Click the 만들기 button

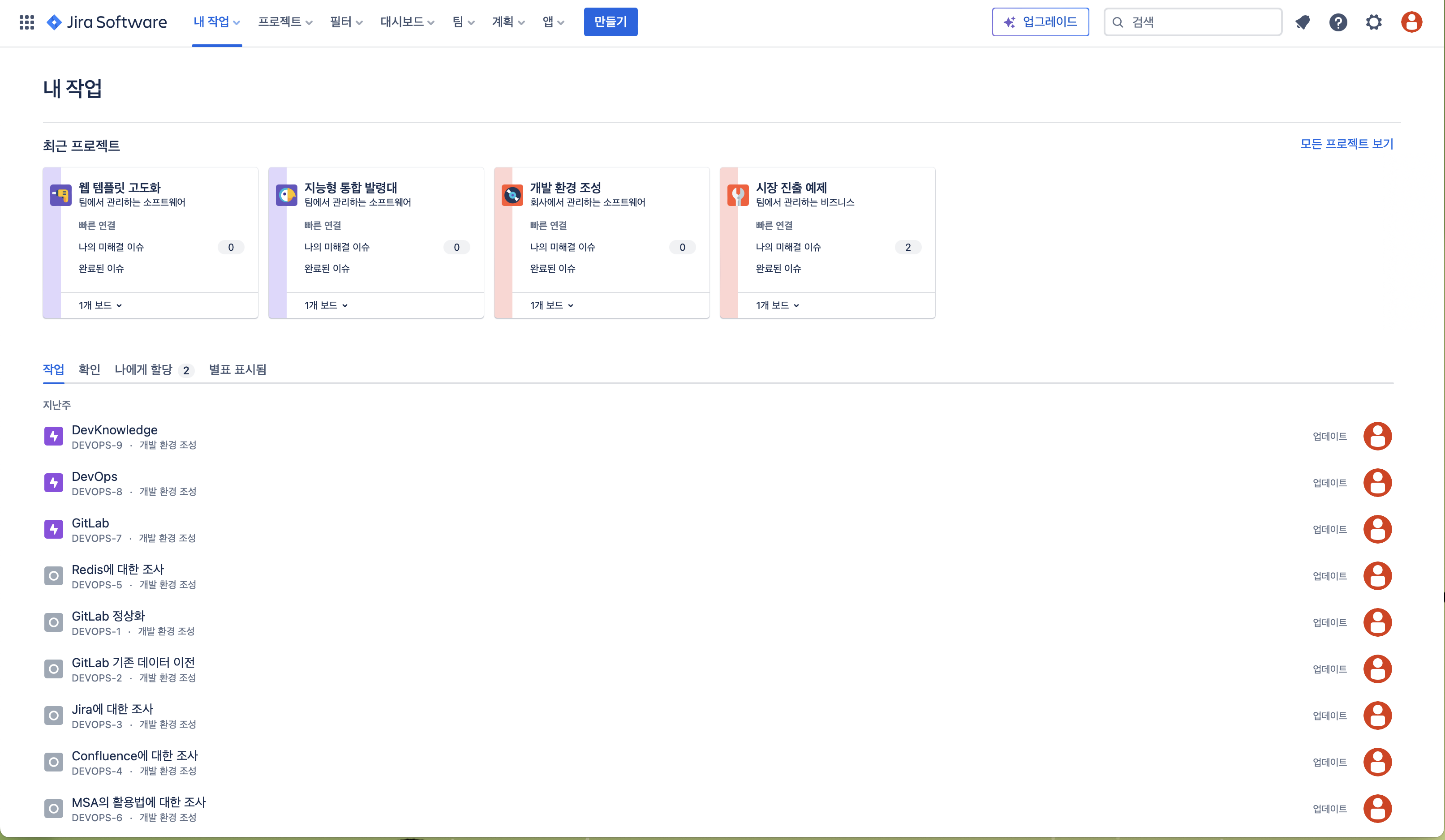[x=611, y=22]
